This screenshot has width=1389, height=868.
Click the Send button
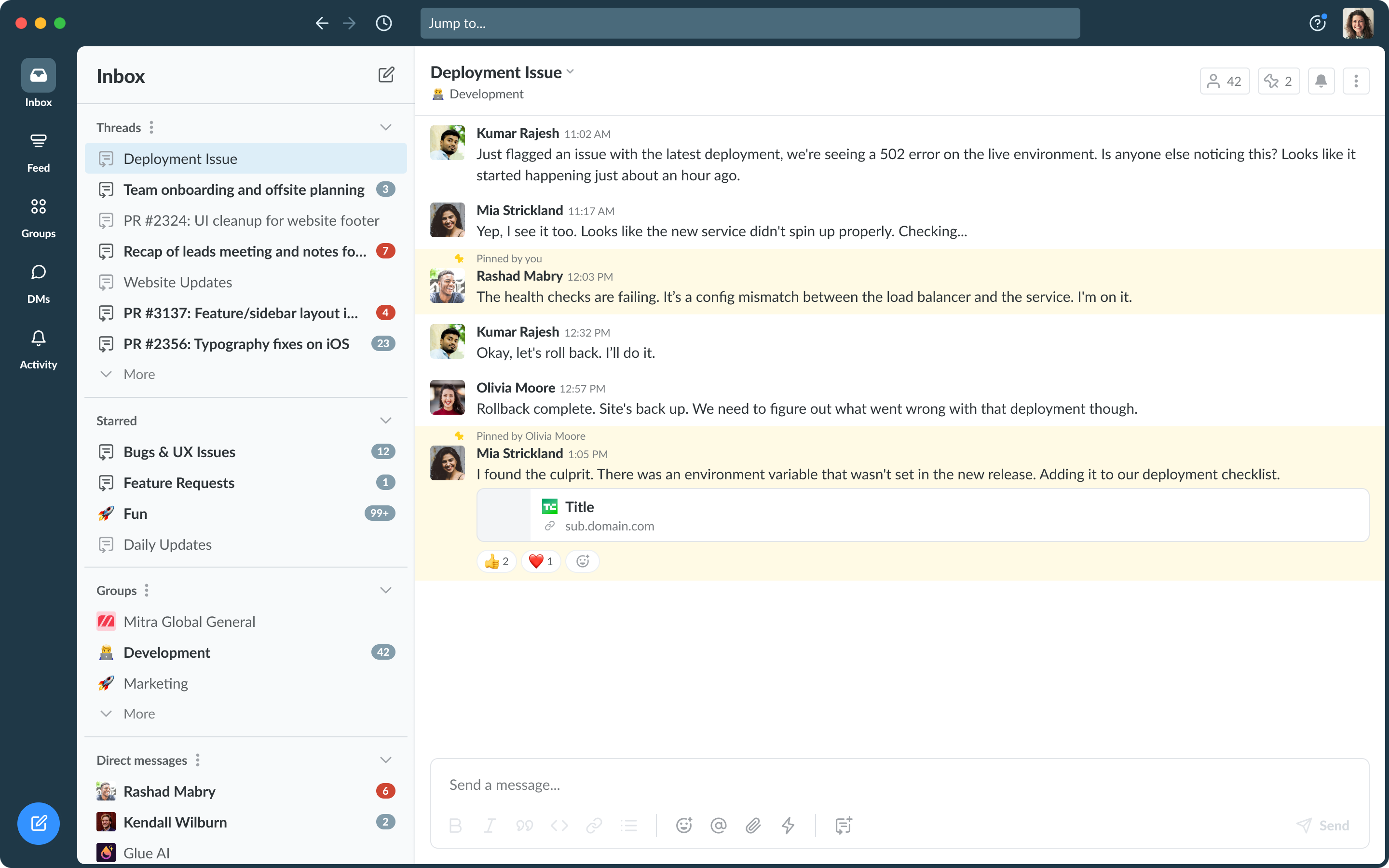(x=1322, y=826)
